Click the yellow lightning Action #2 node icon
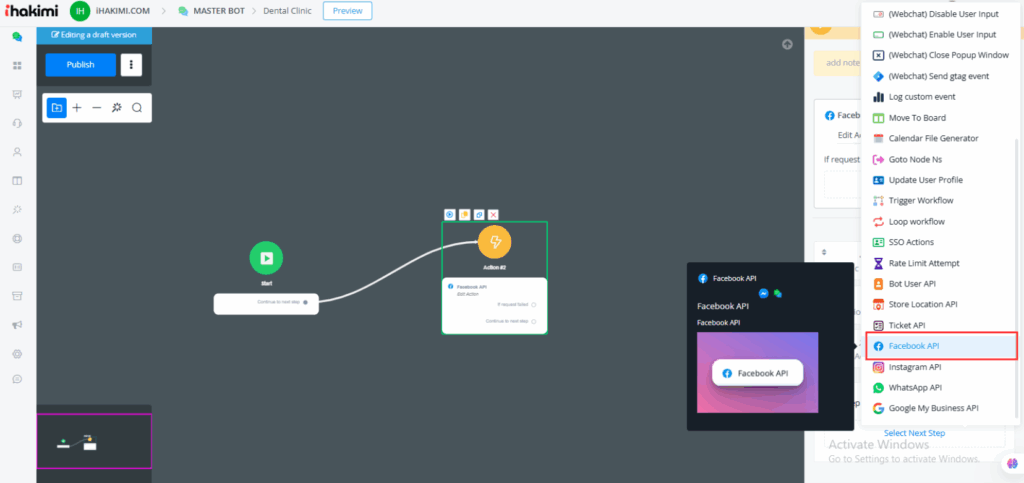Screen dimensions: 1024x483 494,242
